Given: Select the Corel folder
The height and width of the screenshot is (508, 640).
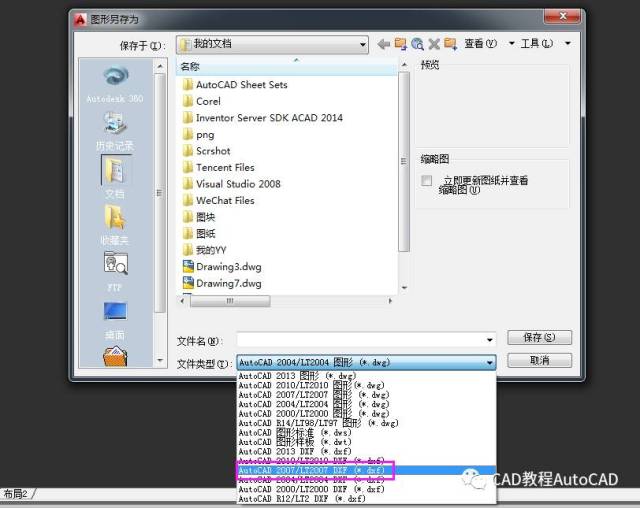Looking at the screenshot, I should tap(202, 101).
